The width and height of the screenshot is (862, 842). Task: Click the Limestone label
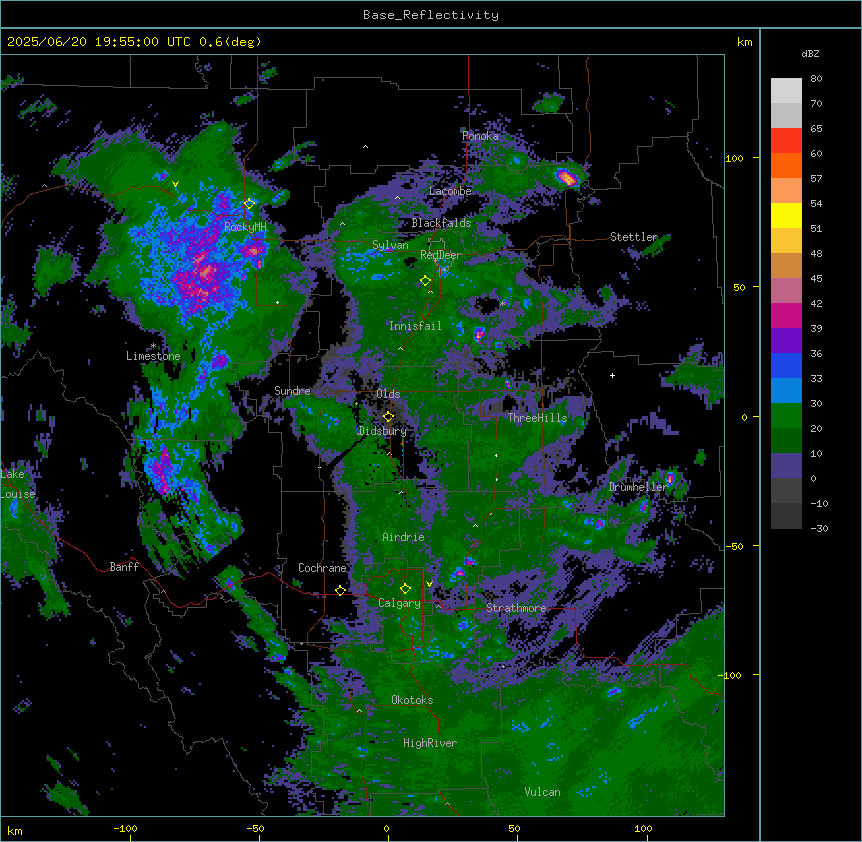153,356
